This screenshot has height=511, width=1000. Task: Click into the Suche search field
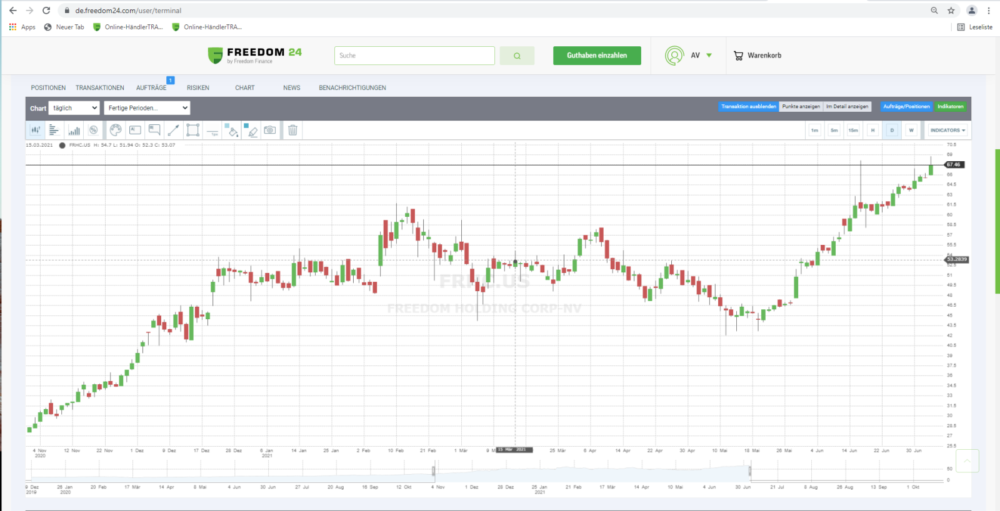(x=415, y=56)
